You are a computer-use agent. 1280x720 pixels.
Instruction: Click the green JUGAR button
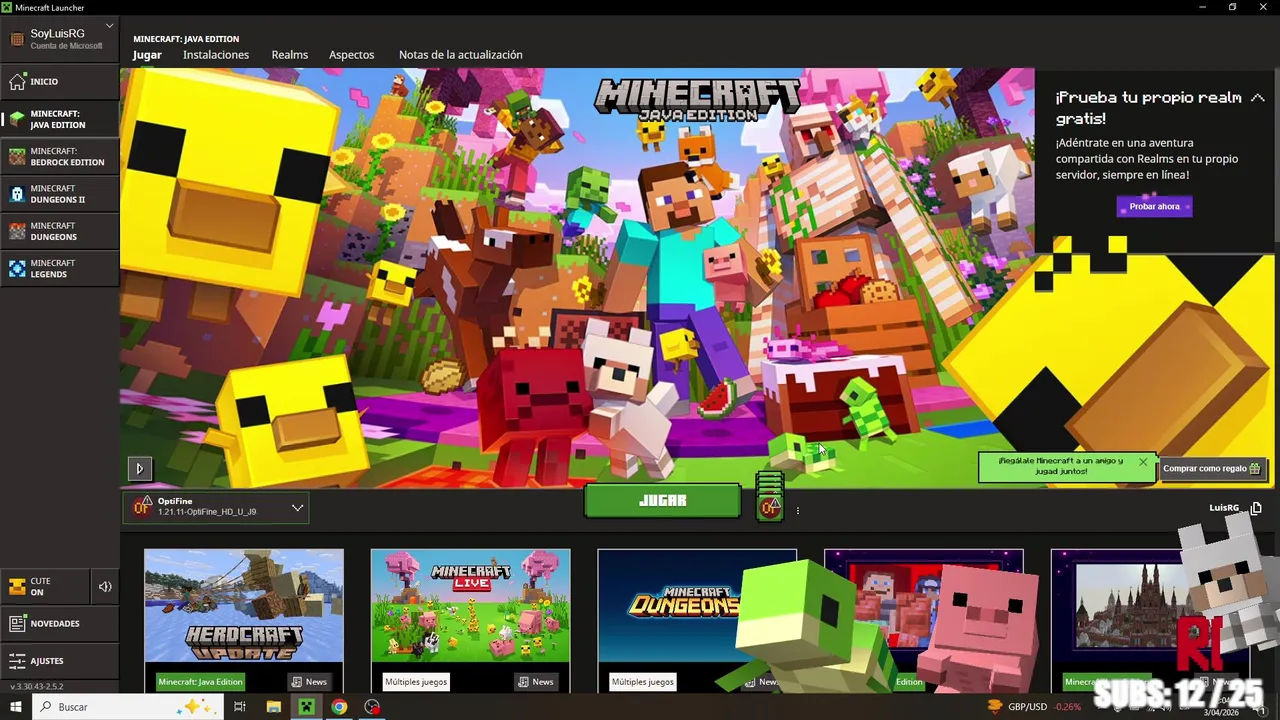point(662,501)
